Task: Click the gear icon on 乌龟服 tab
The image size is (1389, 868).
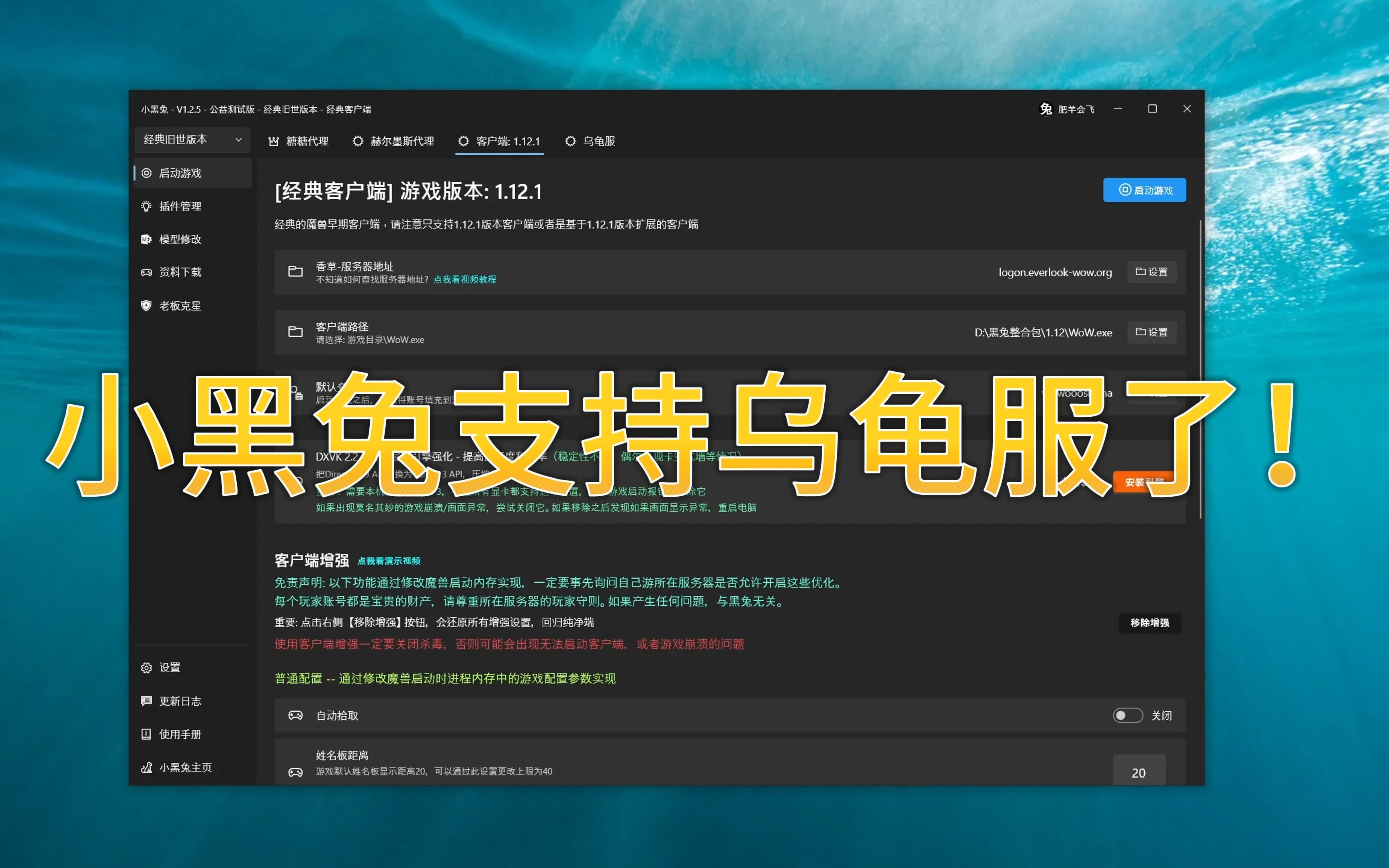Action: (x=570, y=141)
